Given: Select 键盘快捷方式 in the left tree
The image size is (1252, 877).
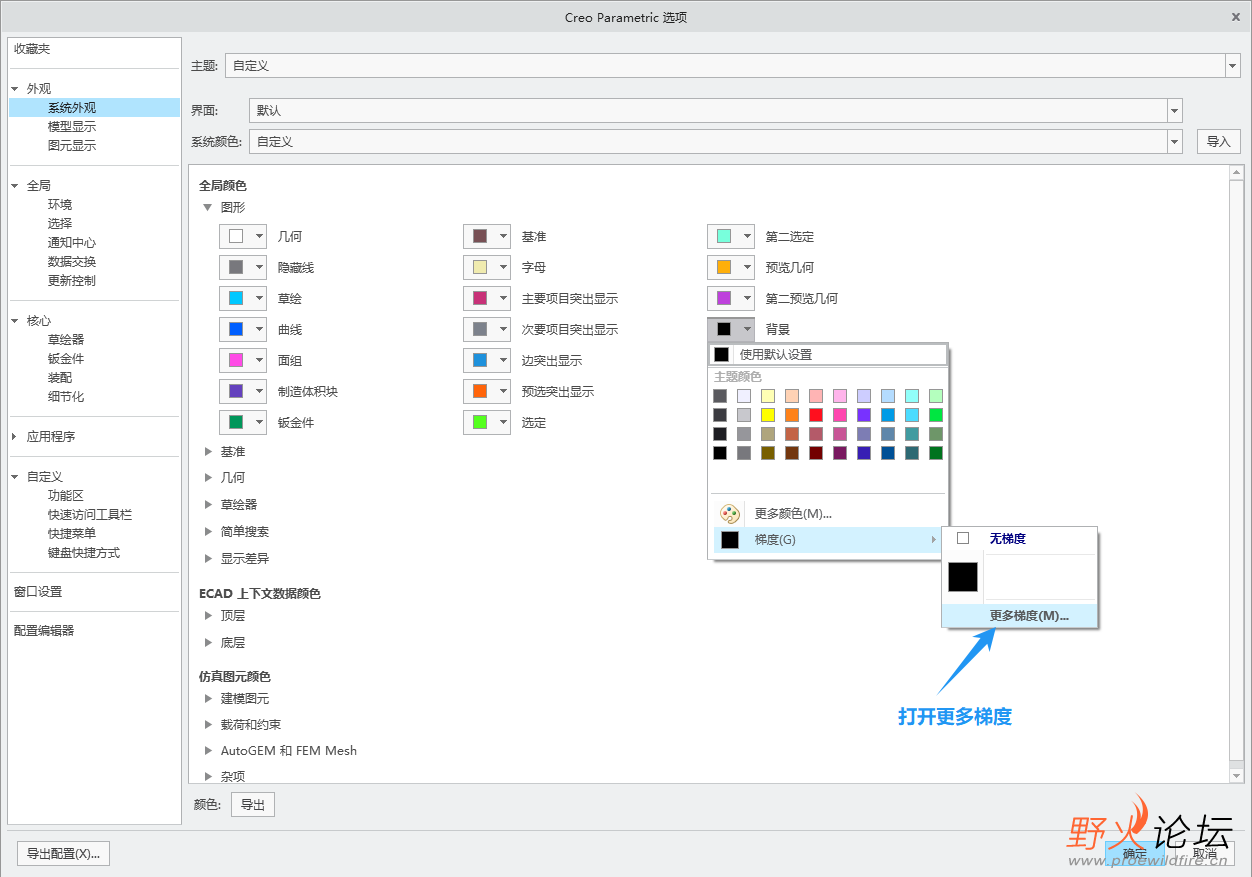Looking at the screenshot, I should 84,553.
